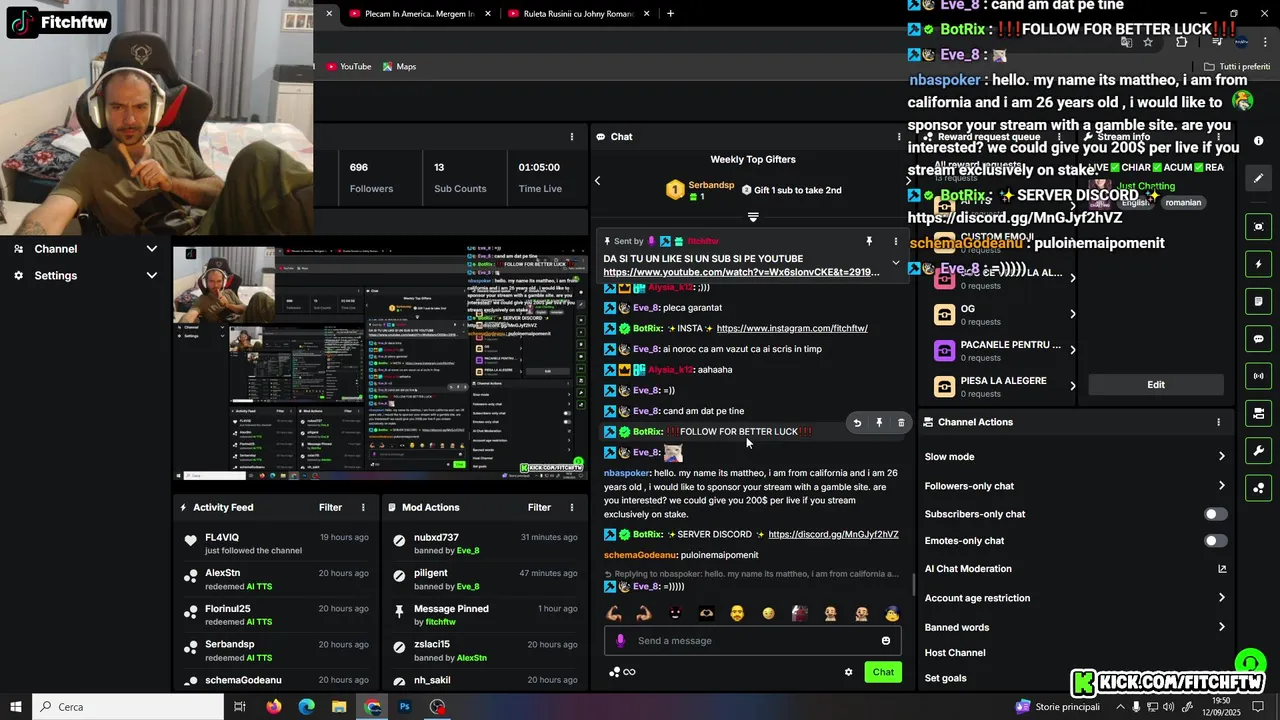Open pinned YouTube video link
This screenshot has height=720, width=1280.
click(x=741, y=272)
